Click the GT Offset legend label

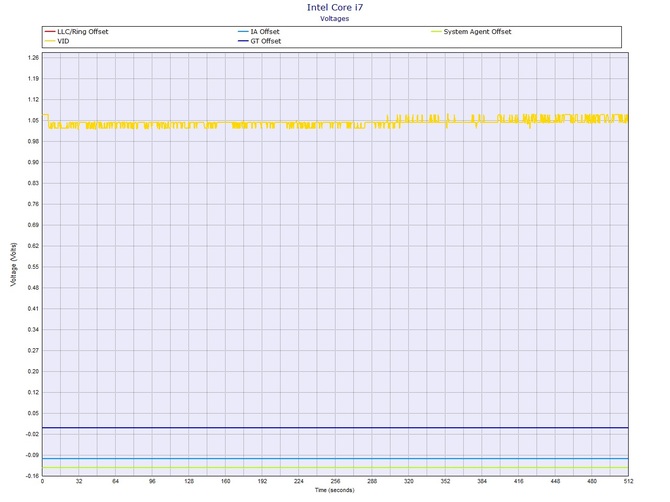point(266,41)
